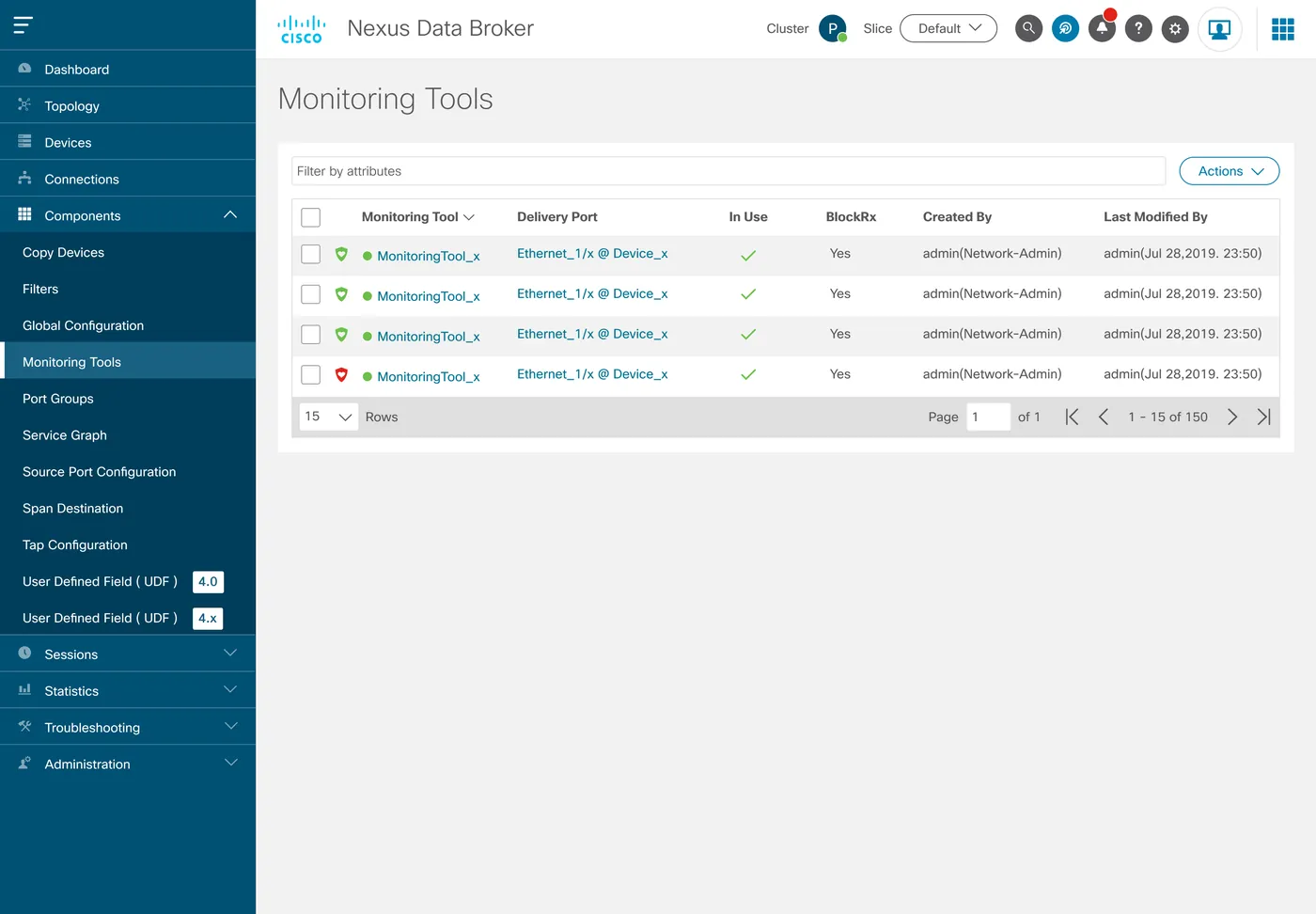This screenshot has width=1316, height=914.
Task: Click the green shield icon in the first row
Action: tap(341, 254)
